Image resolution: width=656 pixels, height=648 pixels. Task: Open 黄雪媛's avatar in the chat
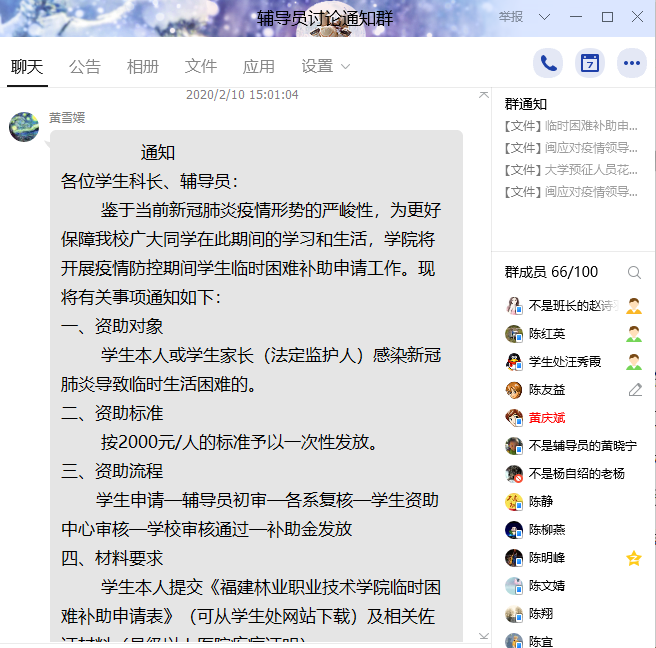[24, 127]
